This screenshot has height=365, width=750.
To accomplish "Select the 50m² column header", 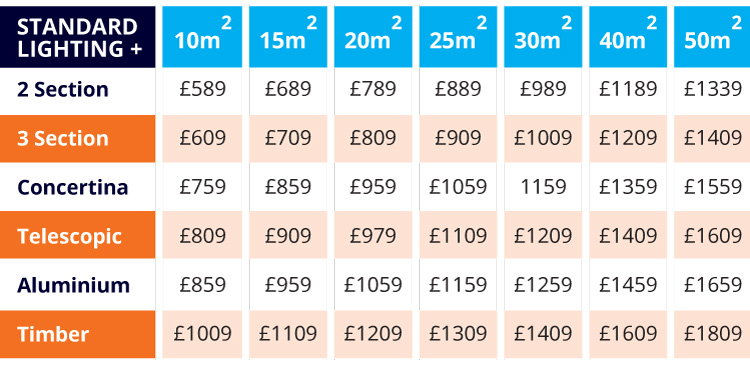I will [712, 37].
